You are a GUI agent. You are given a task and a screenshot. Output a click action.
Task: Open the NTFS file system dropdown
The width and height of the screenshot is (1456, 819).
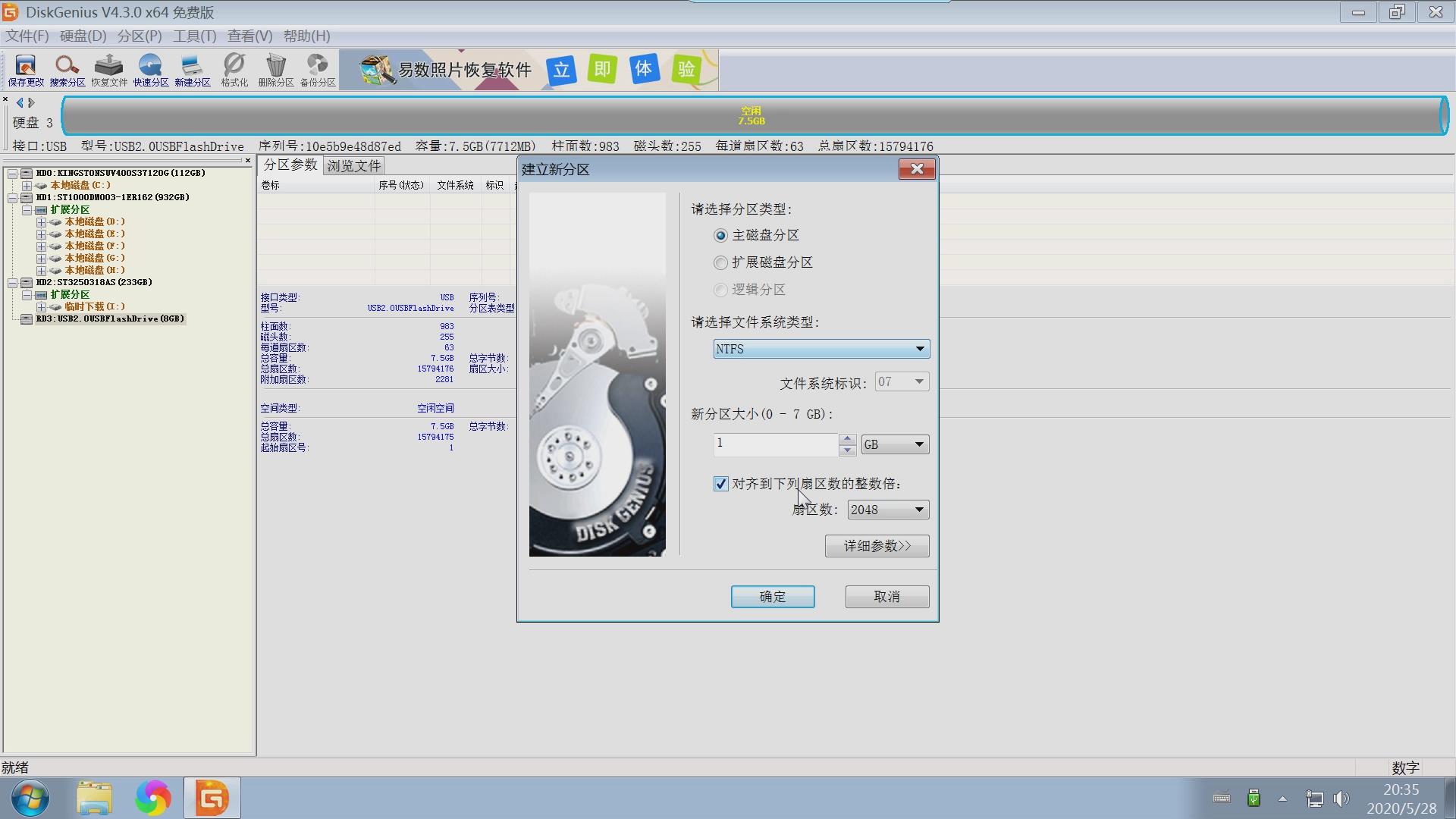click(x=919, y=349)
